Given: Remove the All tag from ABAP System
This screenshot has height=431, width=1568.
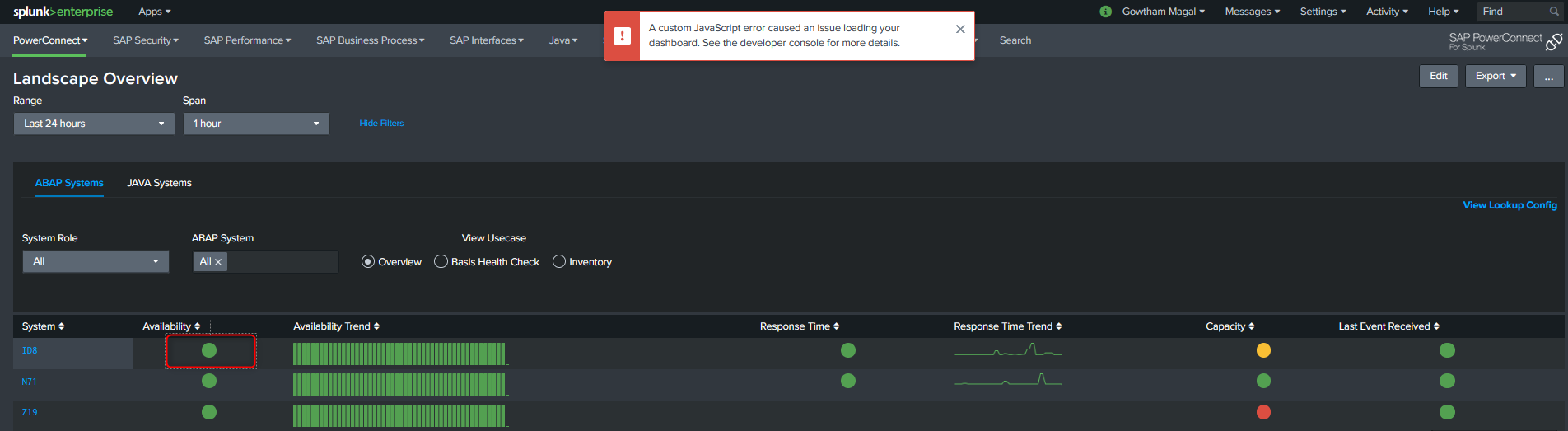Looking at the screenshot, I should 218,262.
